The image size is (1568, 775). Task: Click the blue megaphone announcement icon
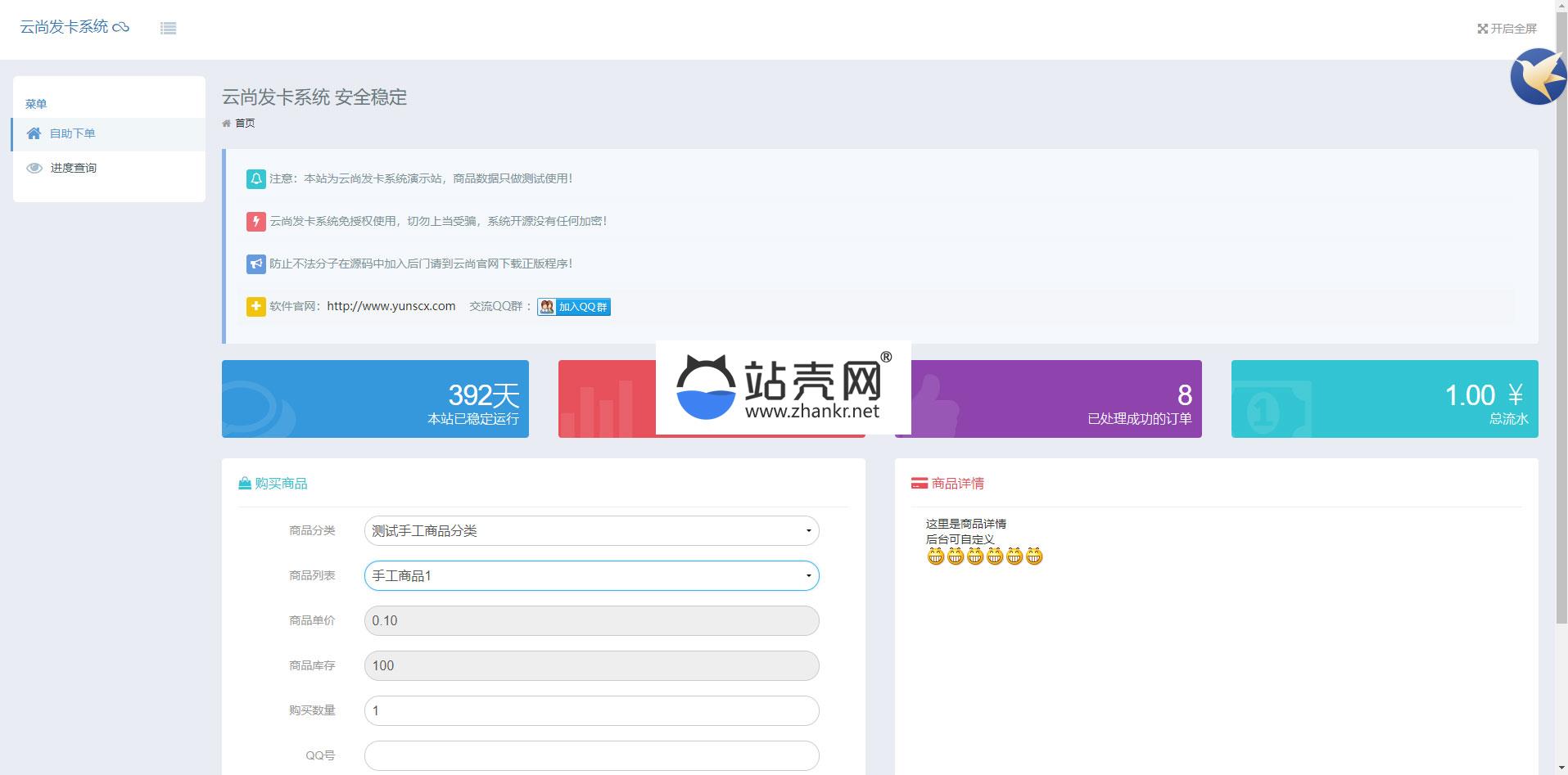[x=255, y=264]
